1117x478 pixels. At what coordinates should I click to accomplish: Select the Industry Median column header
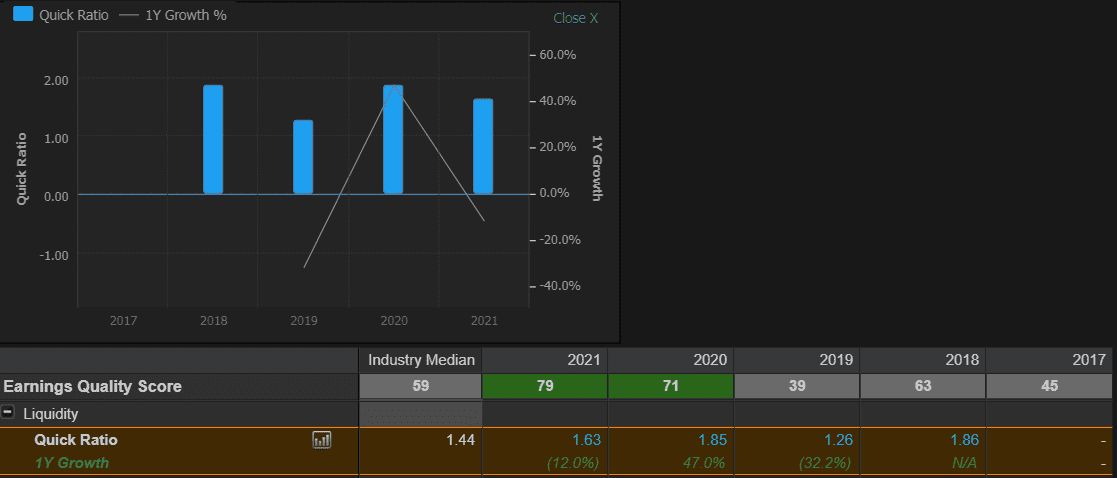pyautogui.click(x=421, y=360)
